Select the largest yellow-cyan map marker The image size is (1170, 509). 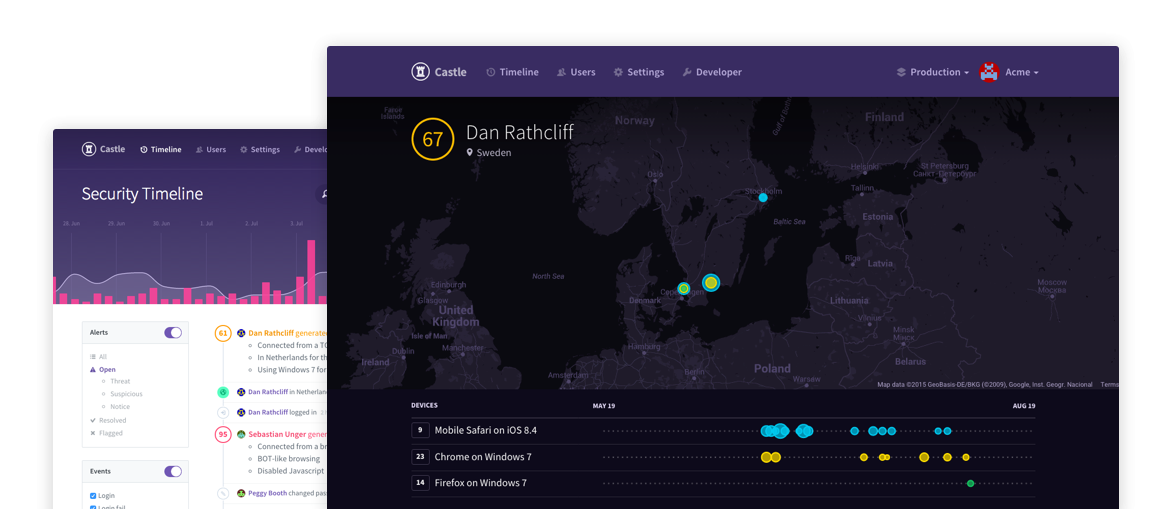click(x=711, y=282)
